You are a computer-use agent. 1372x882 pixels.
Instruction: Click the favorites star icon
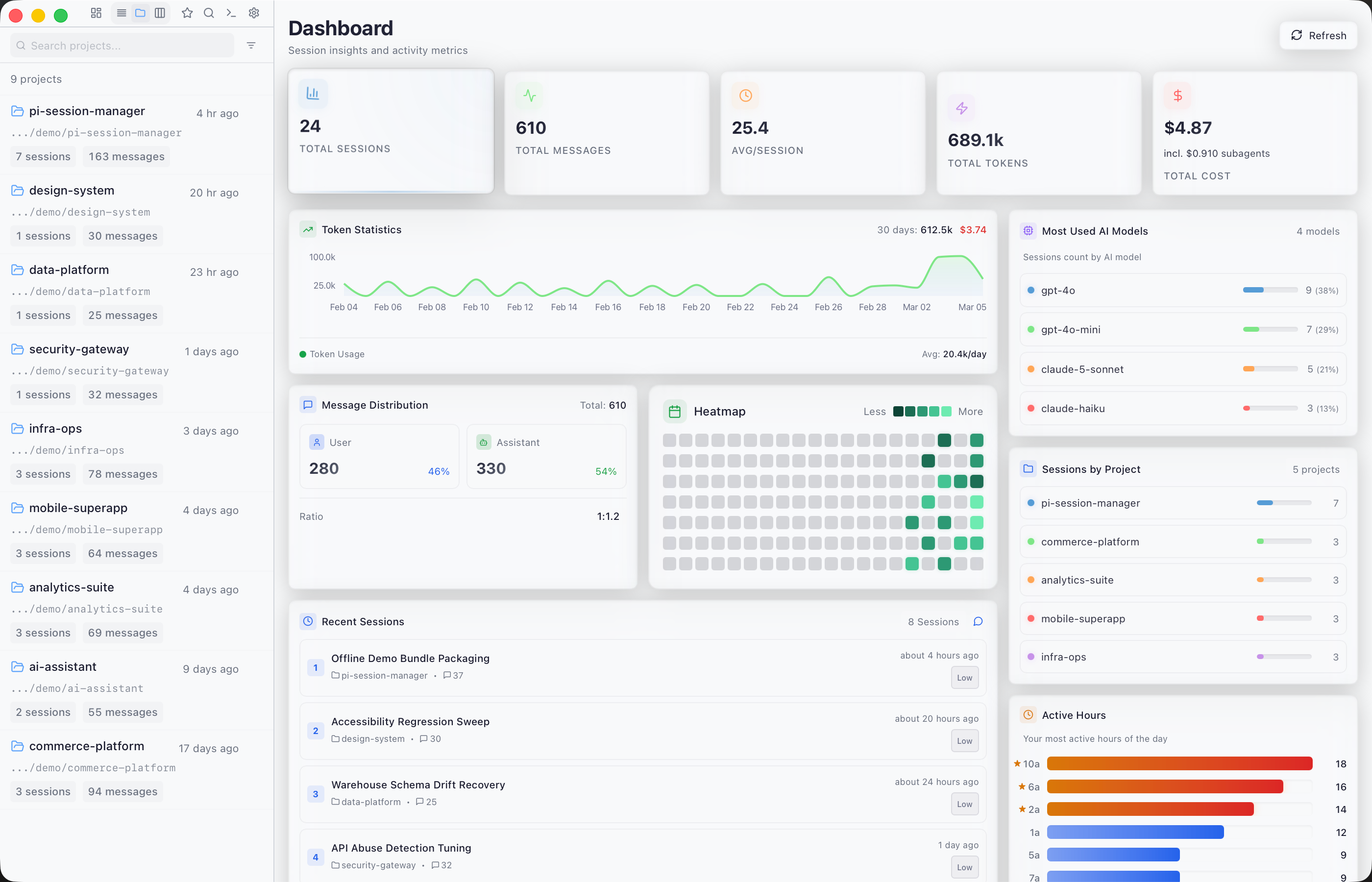187,13
